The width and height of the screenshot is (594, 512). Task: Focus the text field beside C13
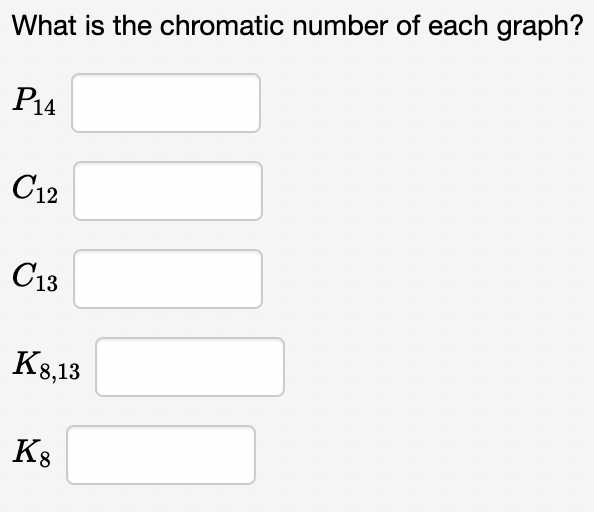(168, 279)
